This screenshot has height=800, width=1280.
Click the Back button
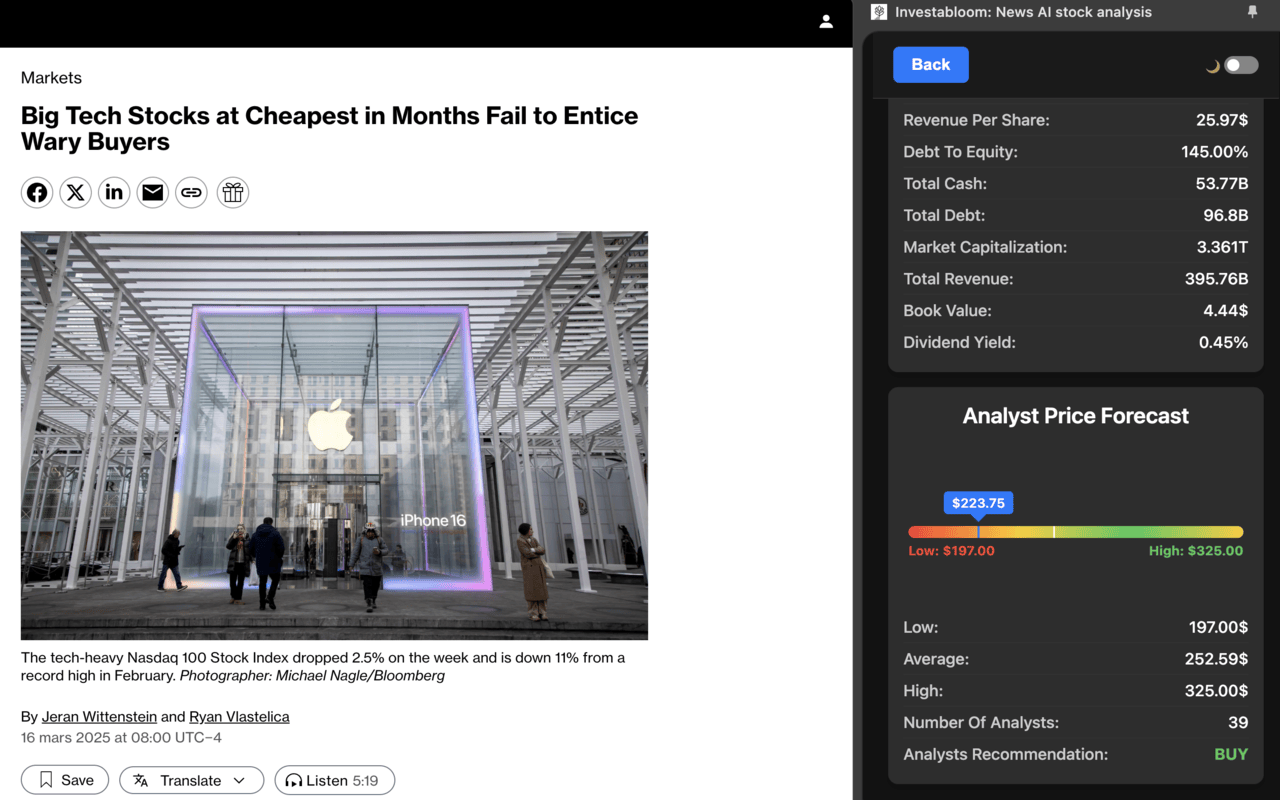pyautogui.click(x=931, y=65)
